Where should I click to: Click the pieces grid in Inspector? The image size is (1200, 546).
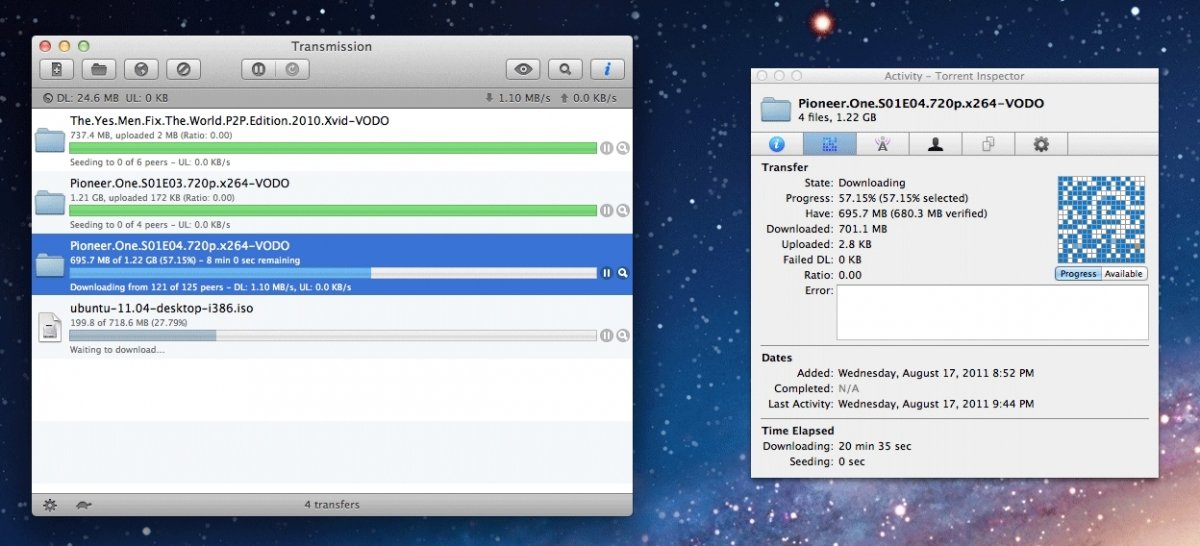pos(1101,220)
